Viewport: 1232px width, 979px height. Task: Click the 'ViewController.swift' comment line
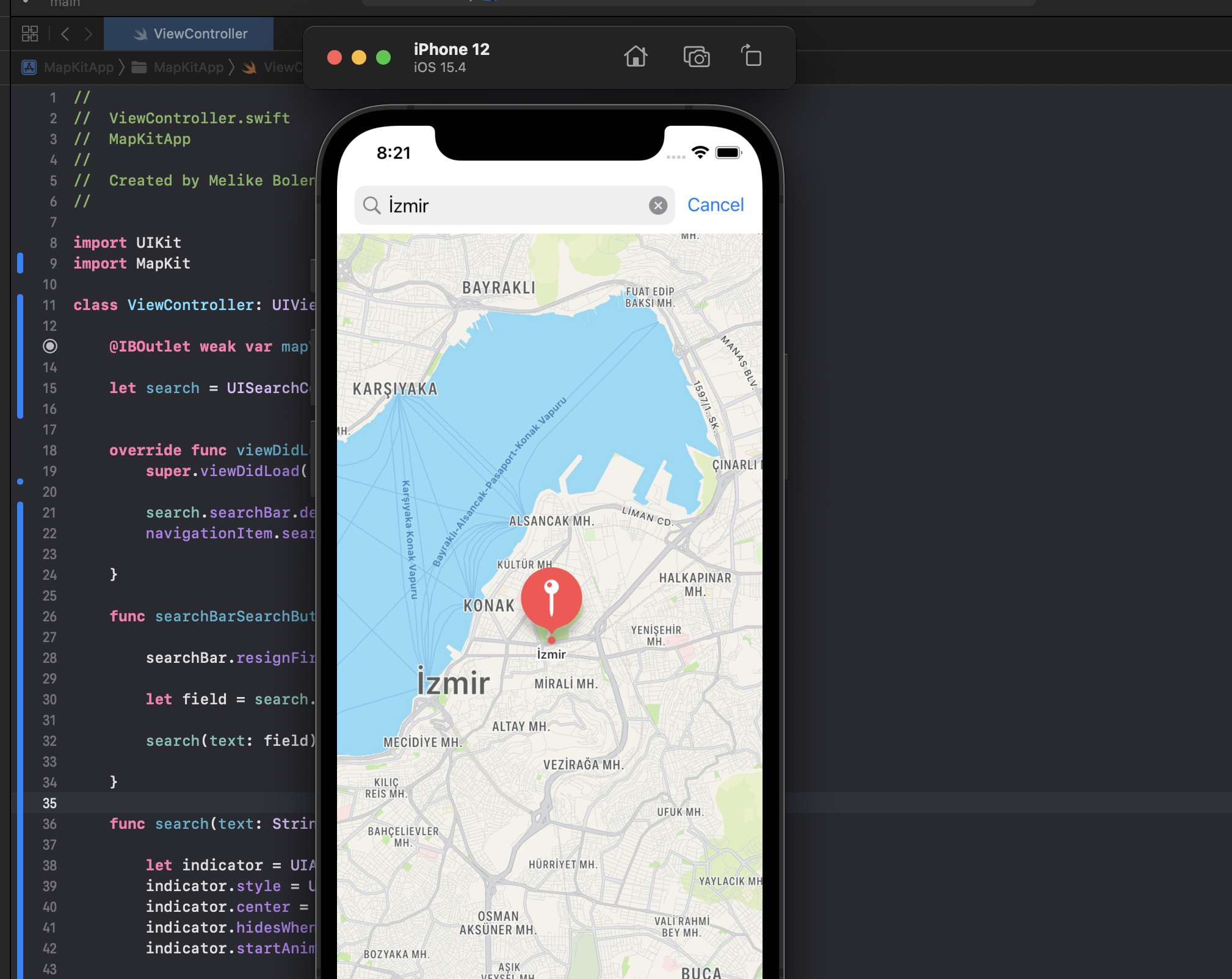182,118
